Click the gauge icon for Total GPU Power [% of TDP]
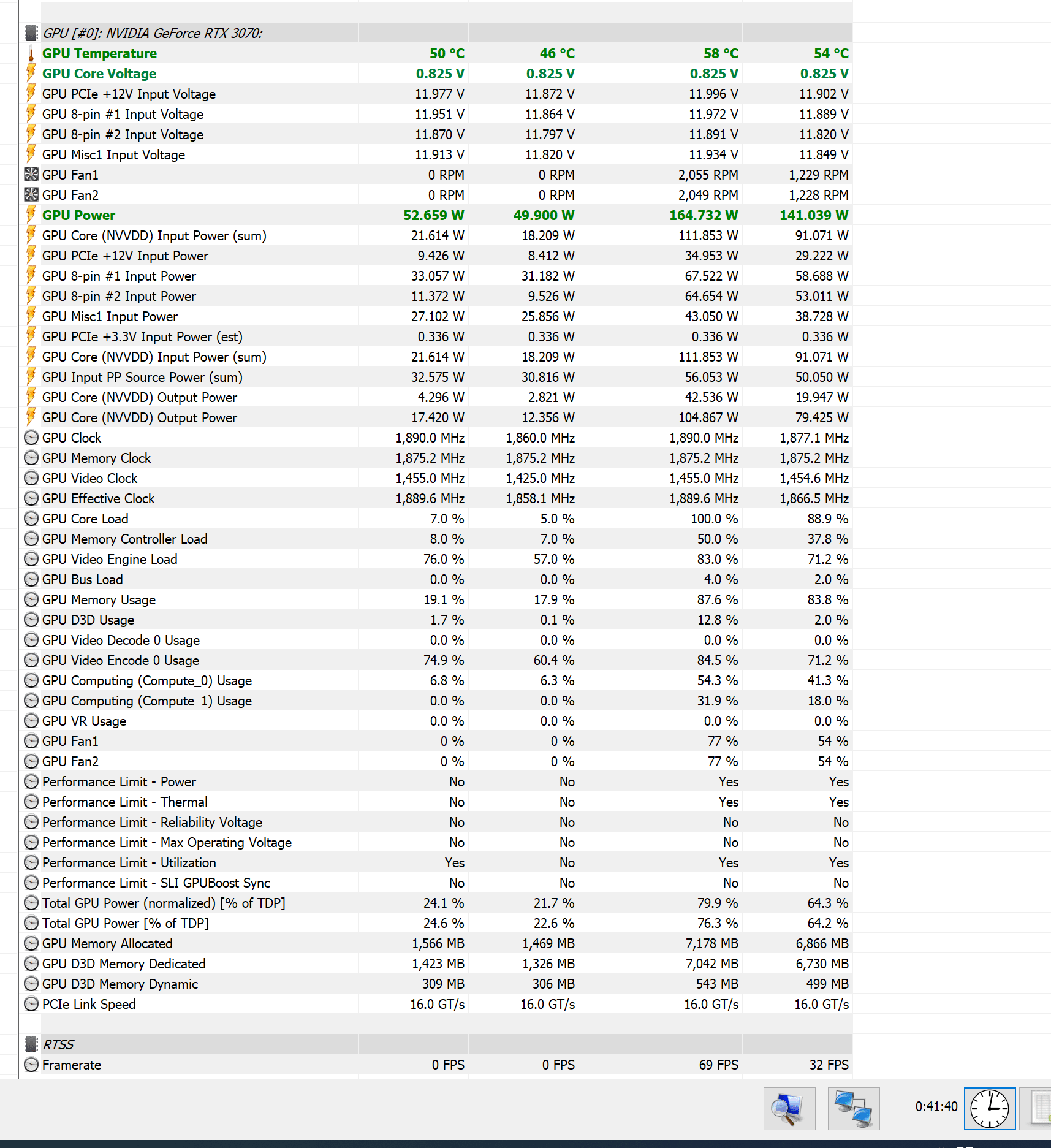Screen dimensions: 1051x1148 31,923
